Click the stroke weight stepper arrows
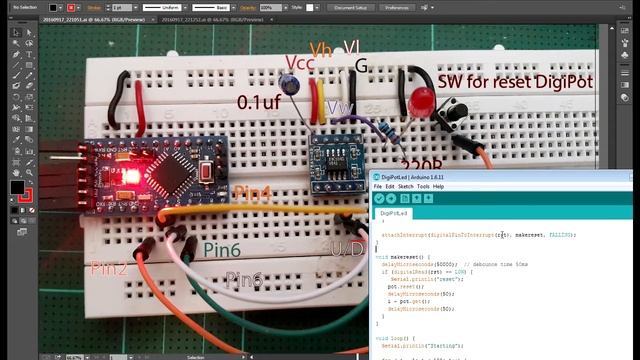This screenshot has height=360, width=640. coord(108,8)
